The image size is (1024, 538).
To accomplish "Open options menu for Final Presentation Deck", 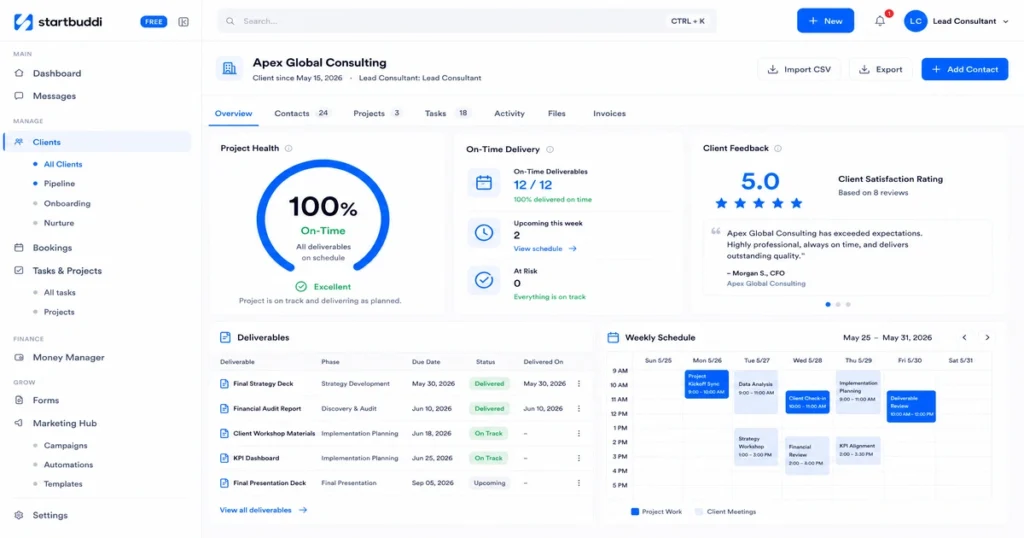I will [579, 483].
